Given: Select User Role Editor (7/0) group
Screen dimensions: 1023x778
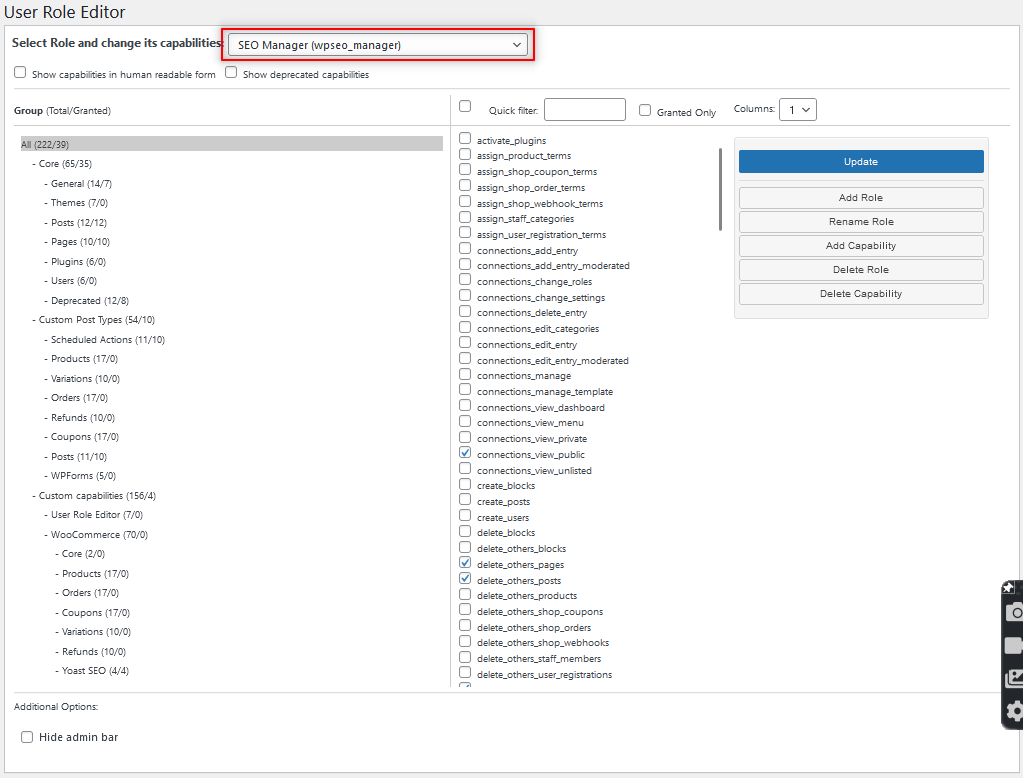Looking at the screenshot, I should pyautogui.click(x=97, y=515).
